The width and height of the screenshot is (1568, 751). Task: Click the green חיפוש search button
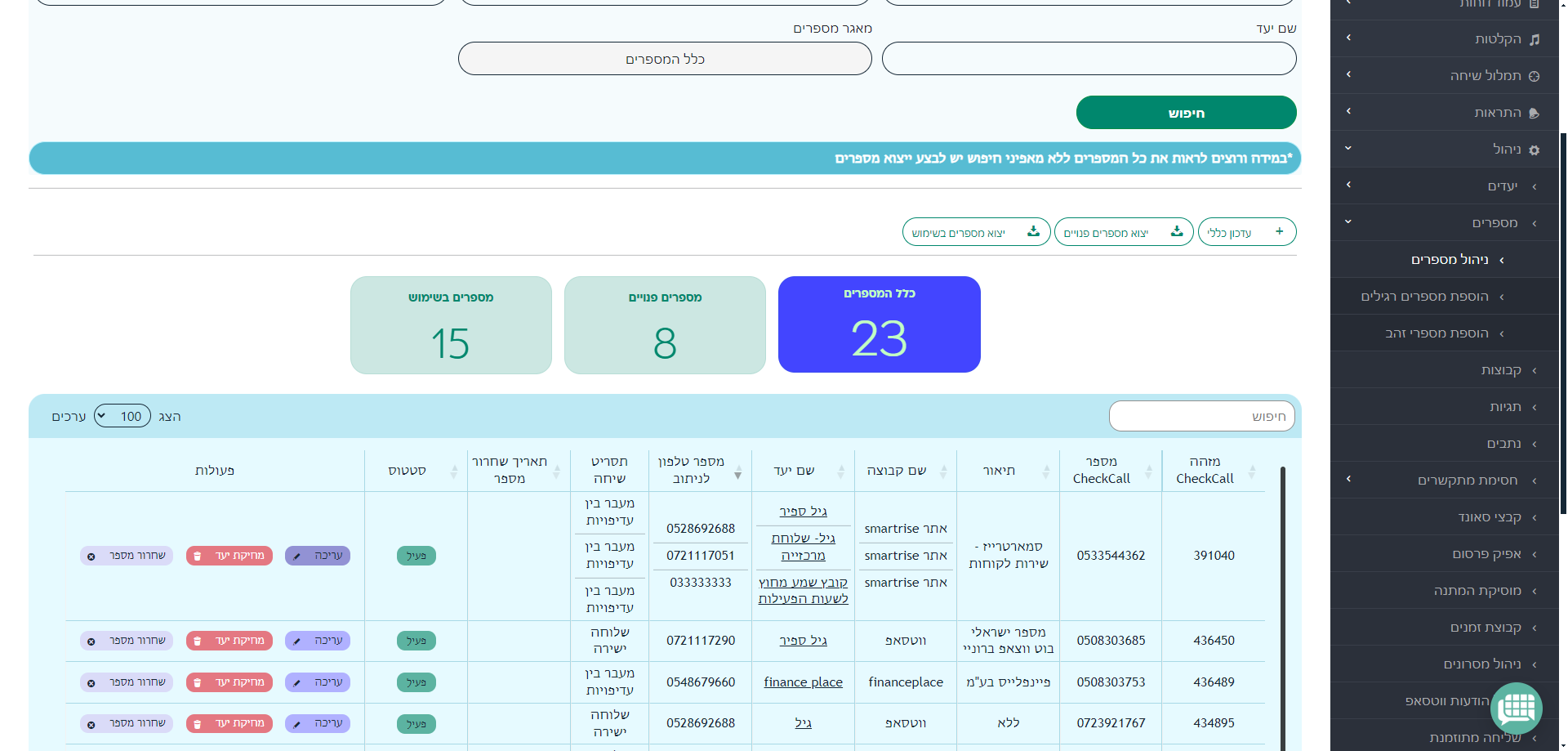tap(1186, 113)
